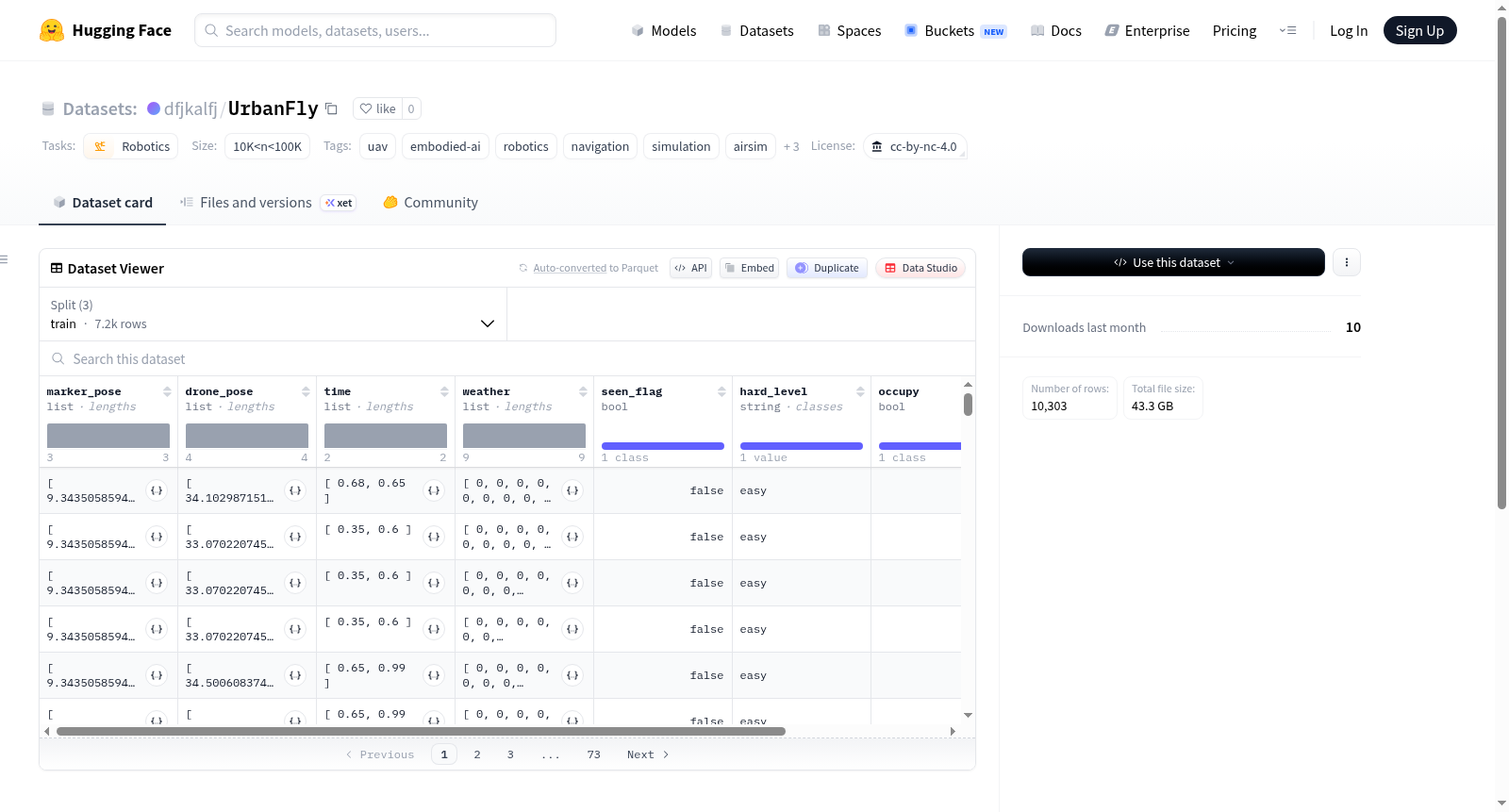Image resolution: width=1509 pixels, height=812 pixels.
Task: Click the table horizontal scrollbar
Action: click(421, 731)
